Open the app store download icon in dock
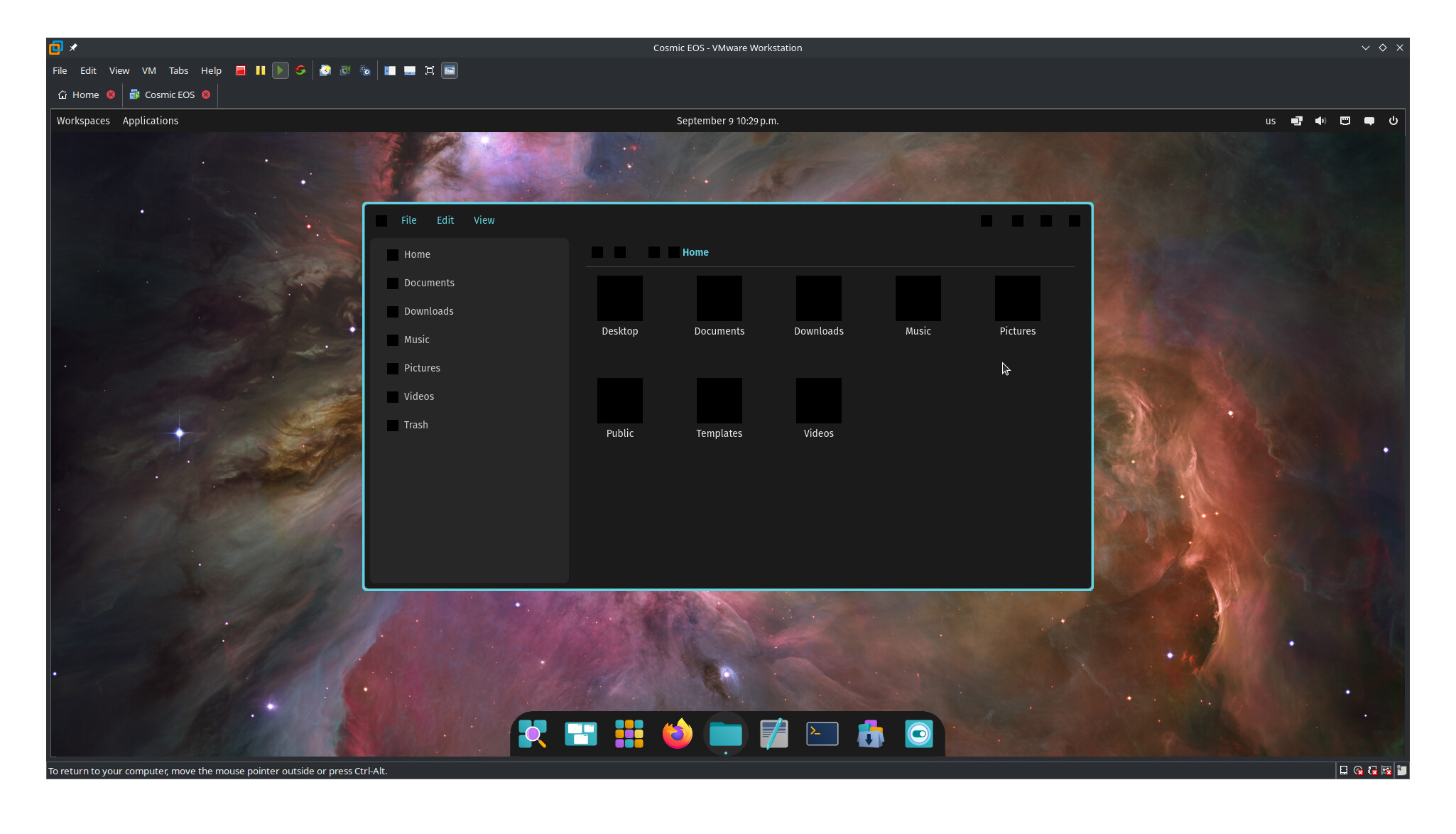This screenshot has height=834, width=1456. click(x=871, y=734)
